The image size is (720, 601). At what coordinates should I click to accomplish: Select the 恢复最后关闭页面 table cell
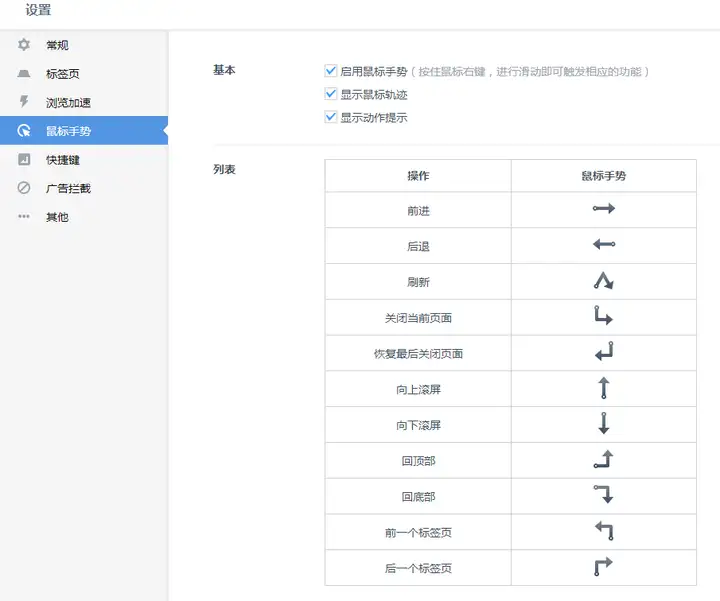coord(418,354)
